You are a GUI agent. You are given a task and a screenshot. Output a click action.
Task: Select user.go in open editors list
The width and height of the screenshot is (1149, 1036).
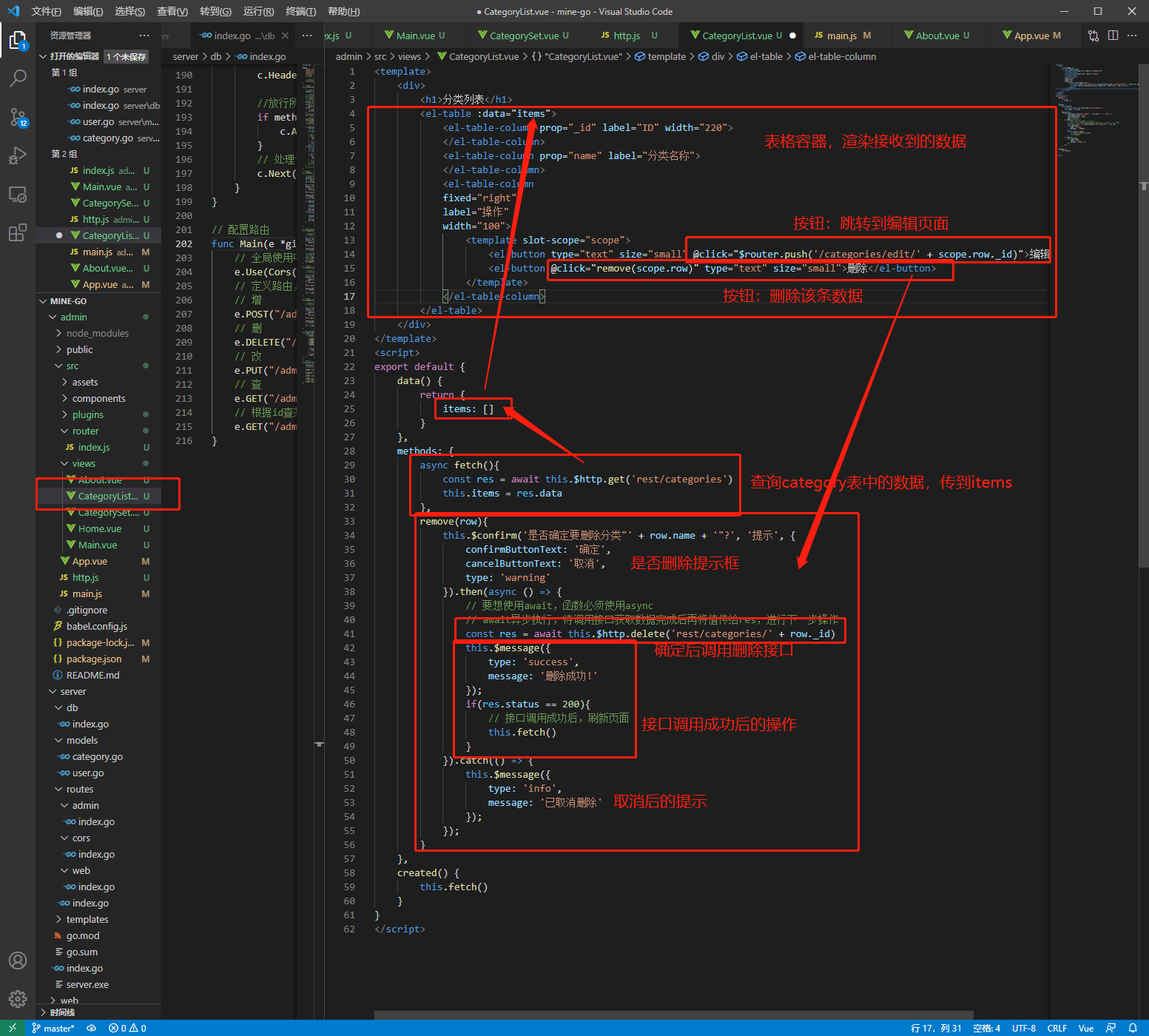tap(98, 121)
